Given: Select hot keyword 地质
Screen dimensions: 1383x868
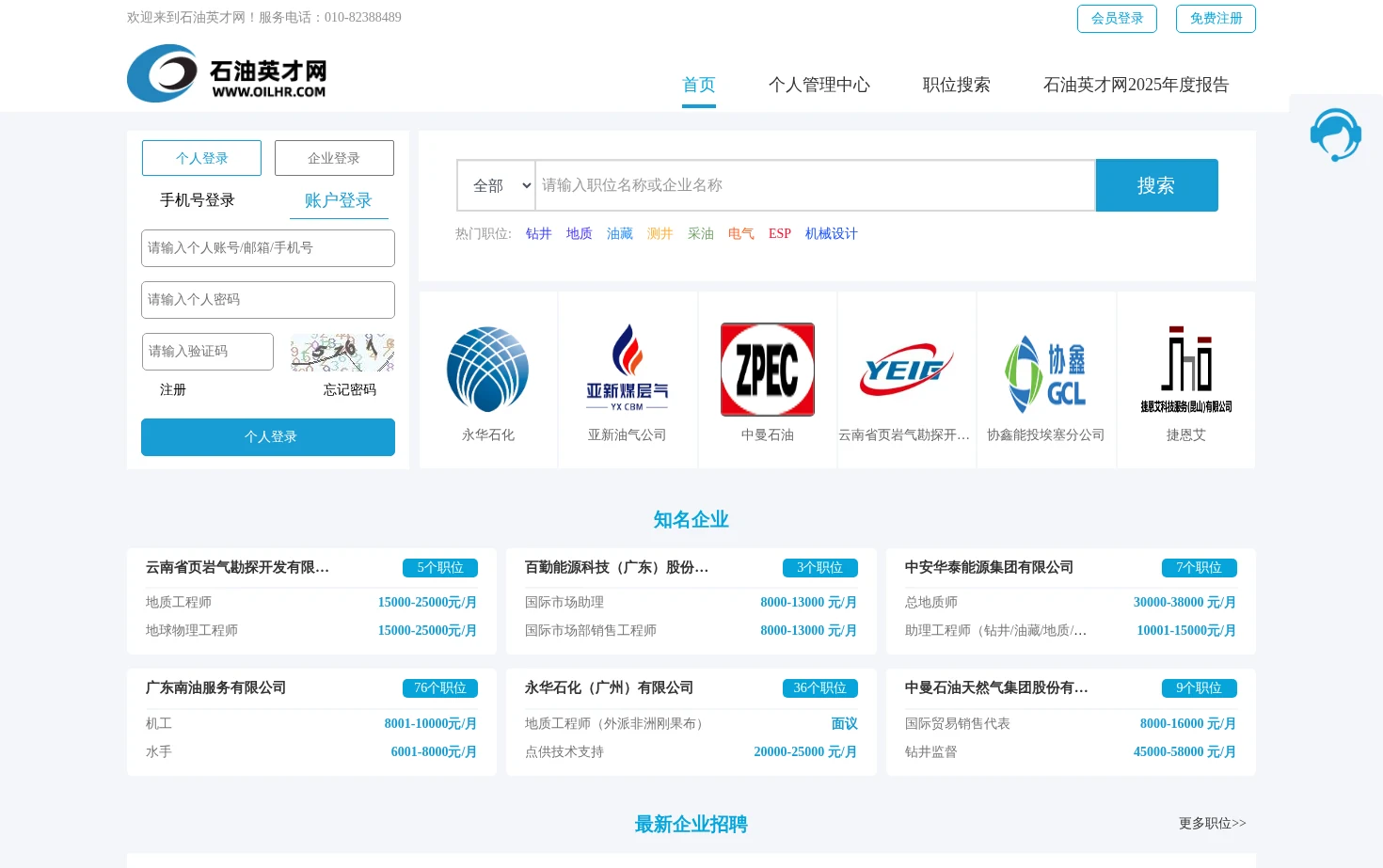Looking at the screenshot, I should 579,233.
